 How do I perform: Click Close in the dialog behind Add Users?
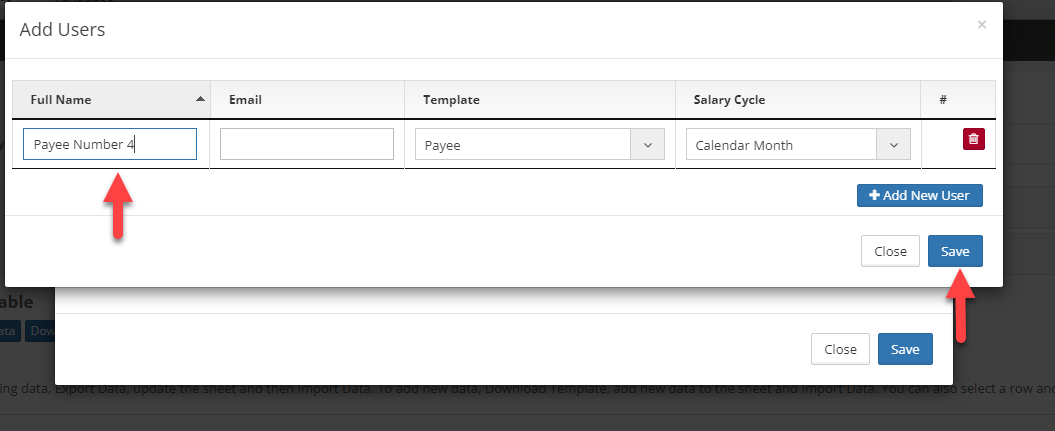point(840,349)
